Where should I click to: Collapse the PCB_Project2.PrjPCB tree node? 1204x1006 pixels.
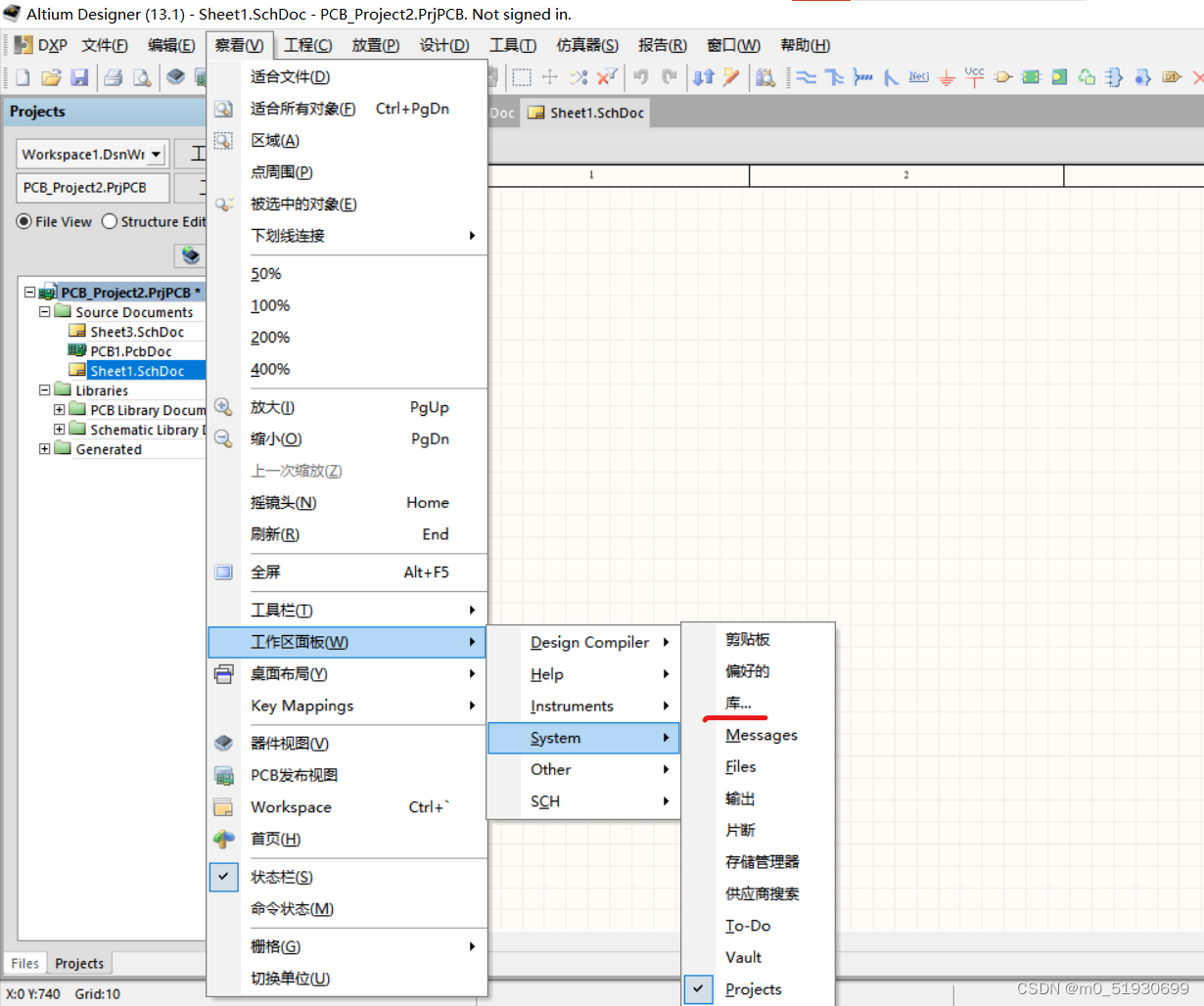click(29, 293)
